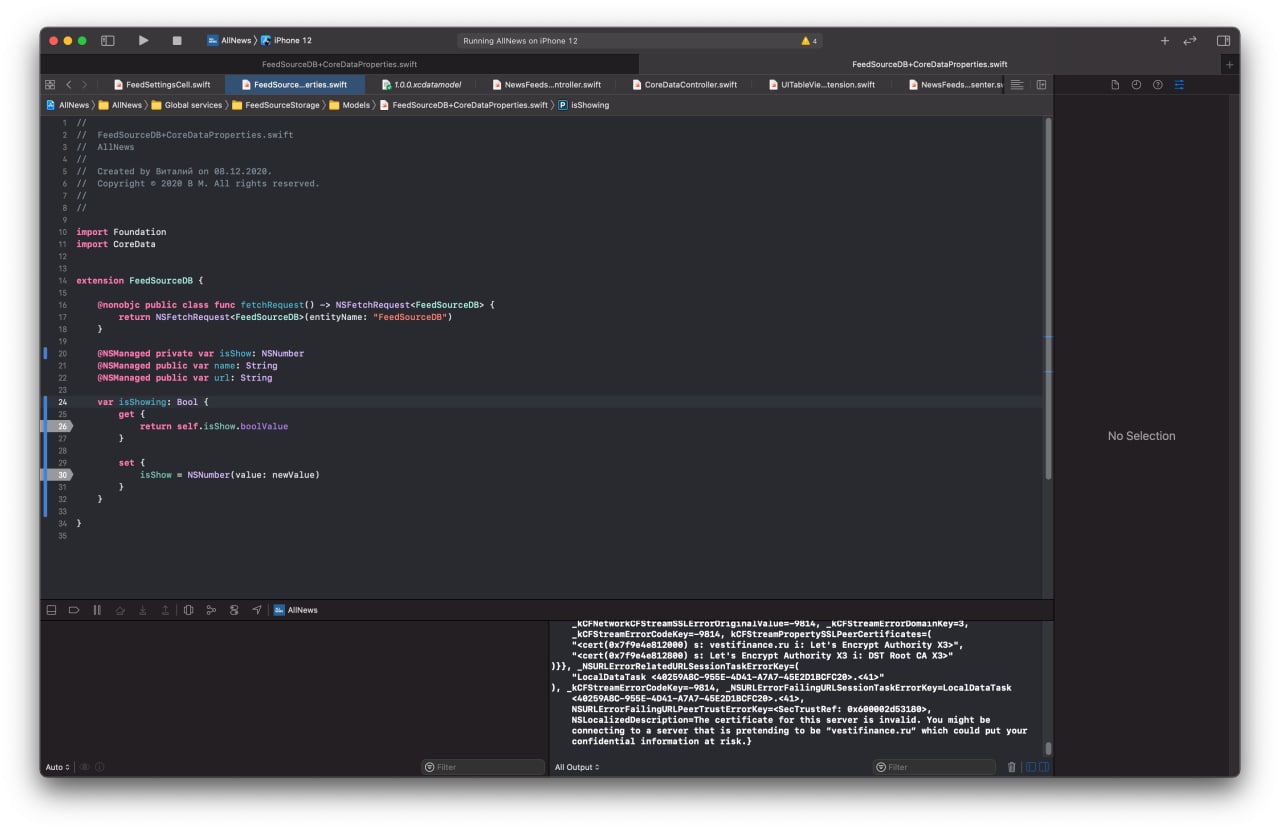The width and height of the screenshot is (1280, 830).
Task: Step into in debugger
Action: [143, 610]
